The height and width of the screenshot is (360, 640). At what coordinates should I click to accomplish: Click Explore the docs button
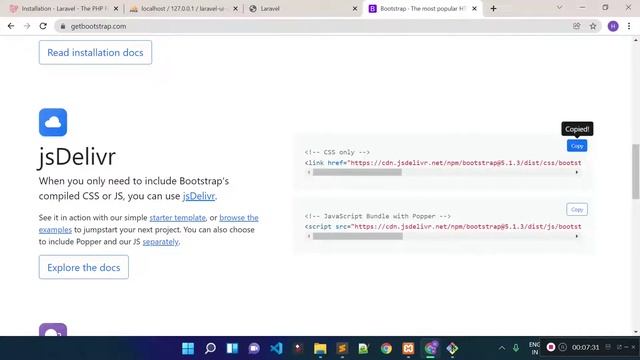tap(84, 267)
